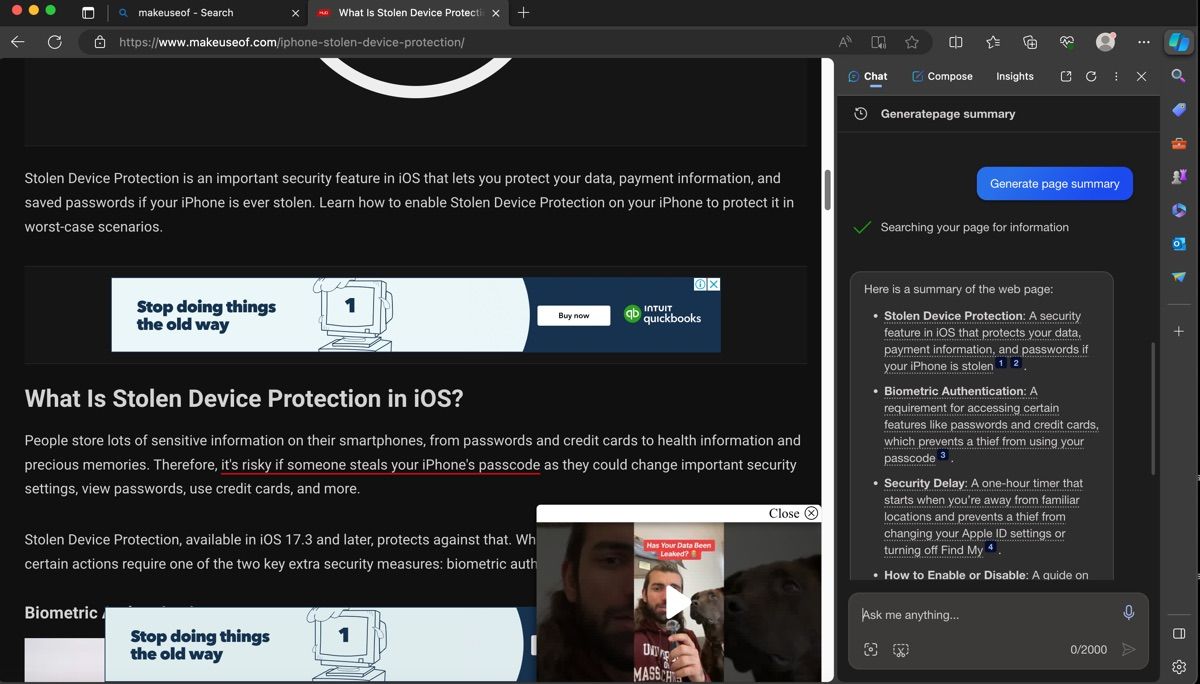Open the Tools toolbox sidebar icon
Image resolution: width=1200 pixels, height=684 pixels.
tap(1178, 143)
